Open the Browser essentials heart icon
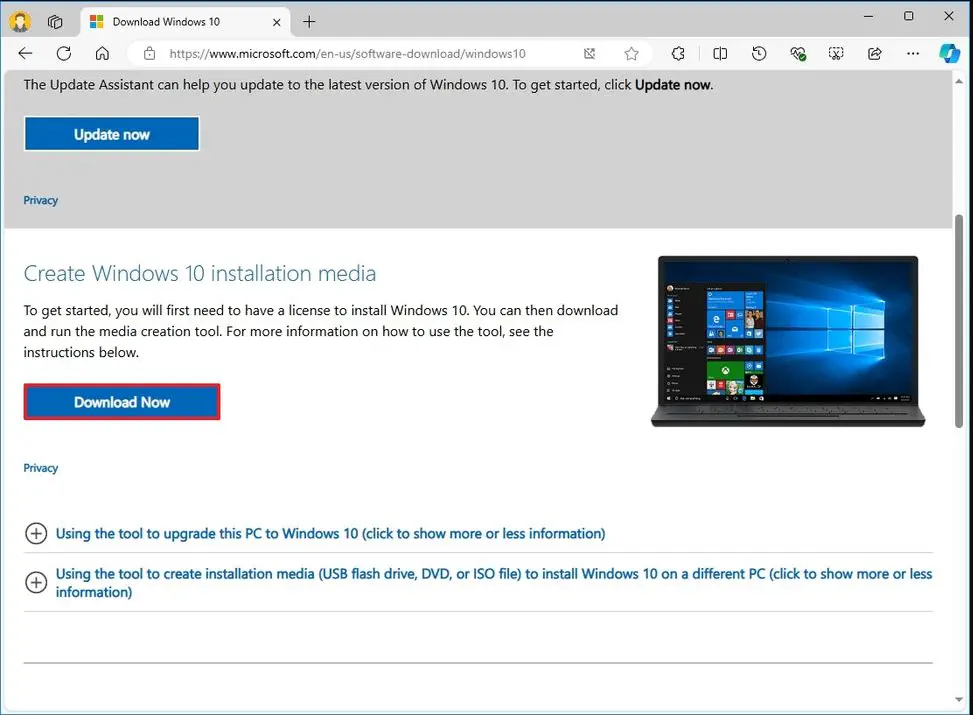The height and width of the screenshot is (715, 973). (798, 53)
